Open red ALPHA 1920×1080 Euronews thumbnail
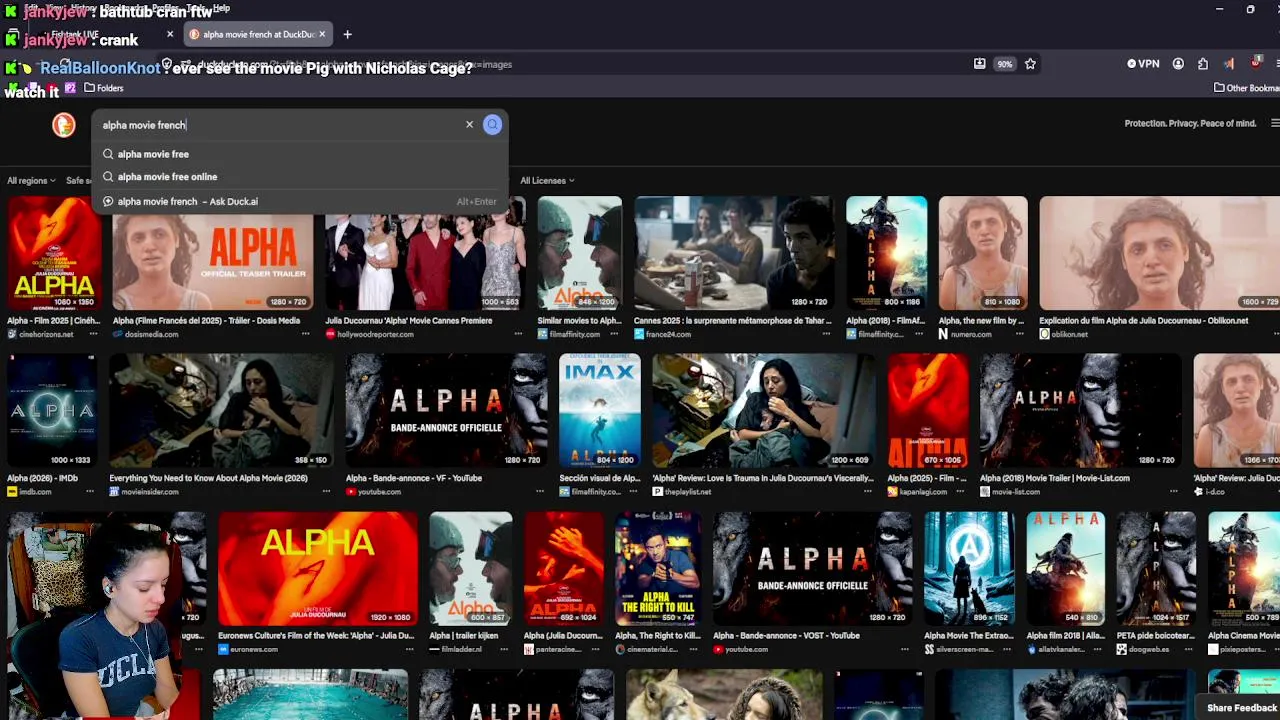 pos(318,567)
